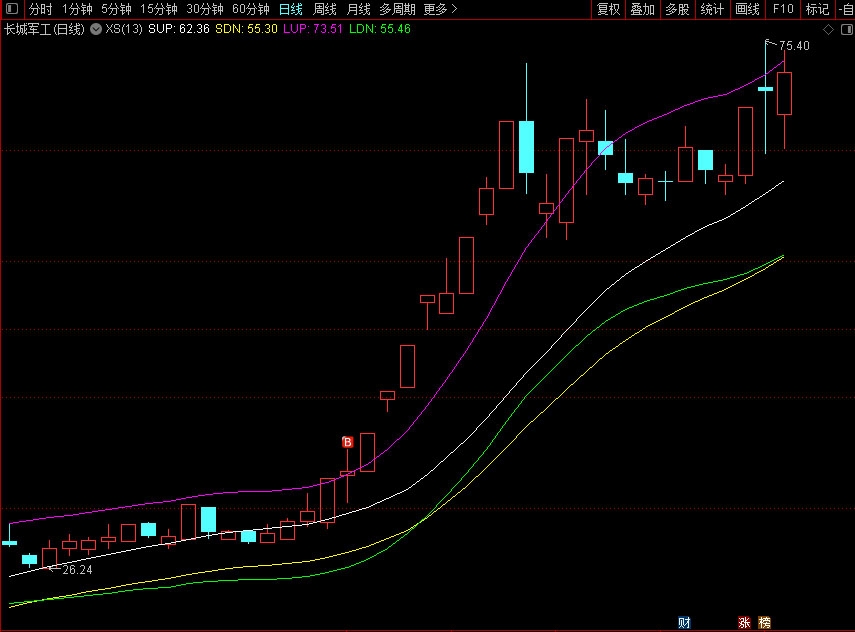Viewport: 855px width, 632px height.
Task: Select the 日线 daily chart tab
Action: pos(291,9)
